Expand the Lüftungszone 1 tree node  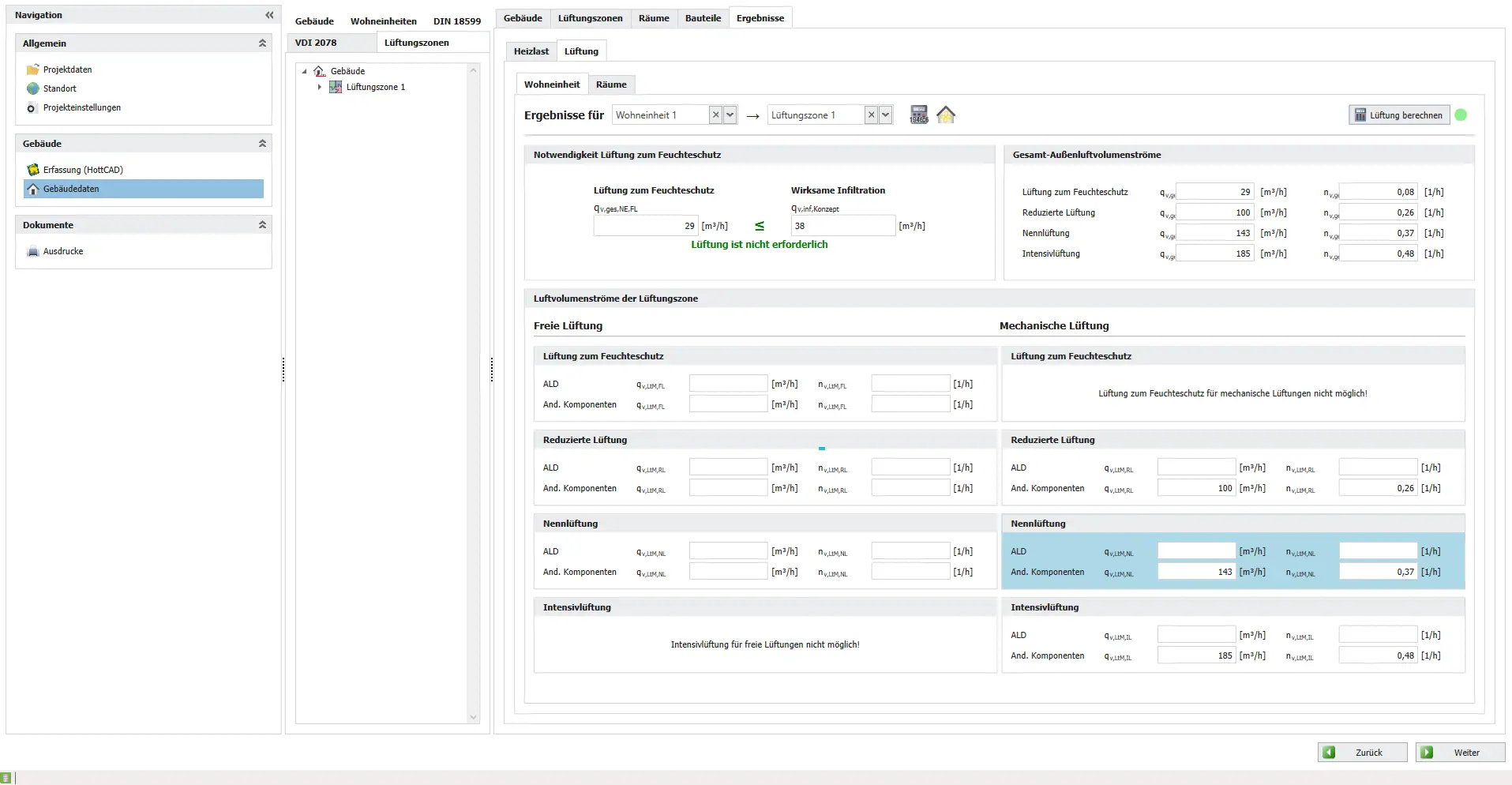point(319,87)
